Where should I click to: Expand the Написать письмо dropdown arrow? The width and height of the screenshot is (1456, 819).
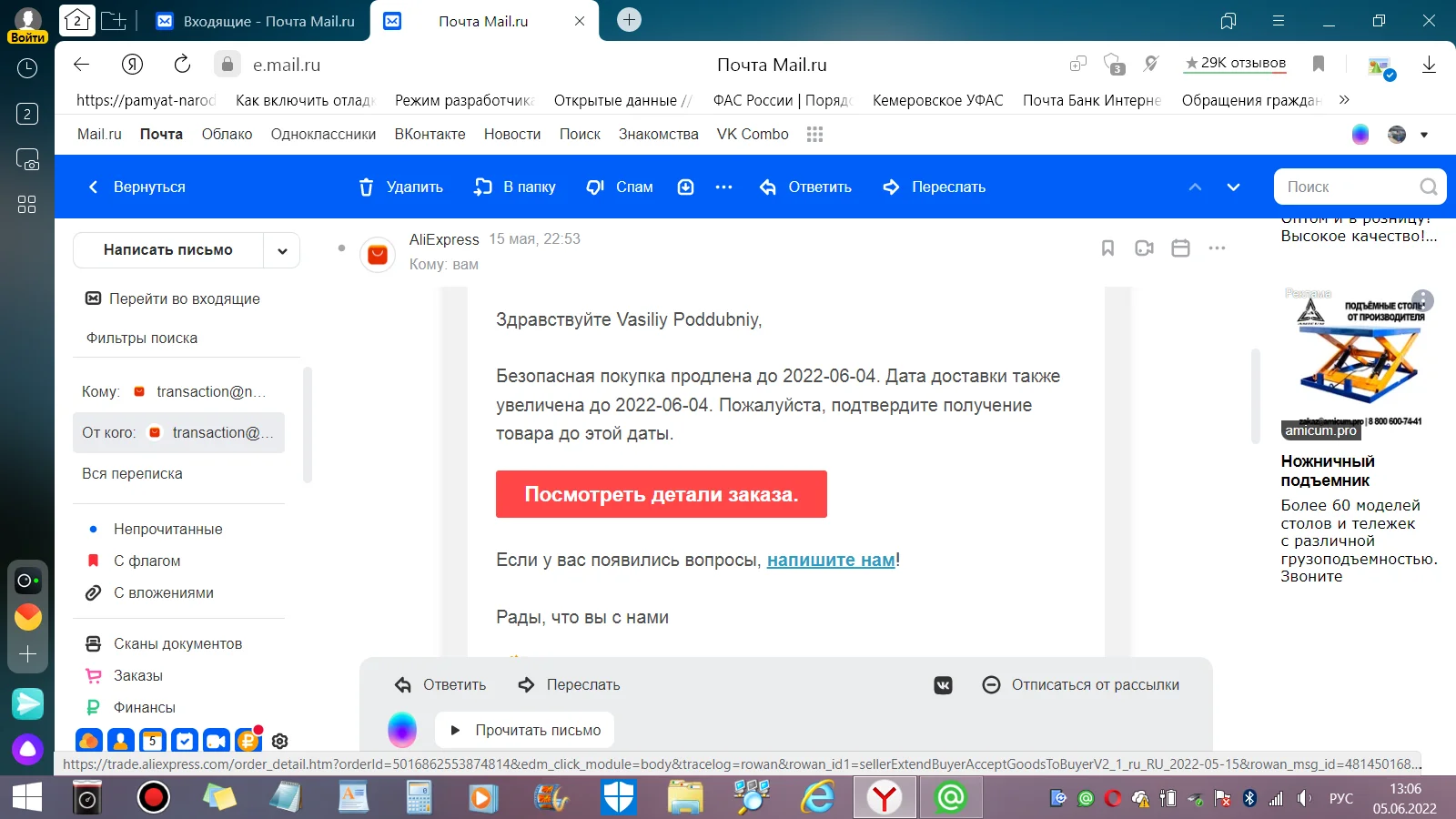[x=282, y=250]
